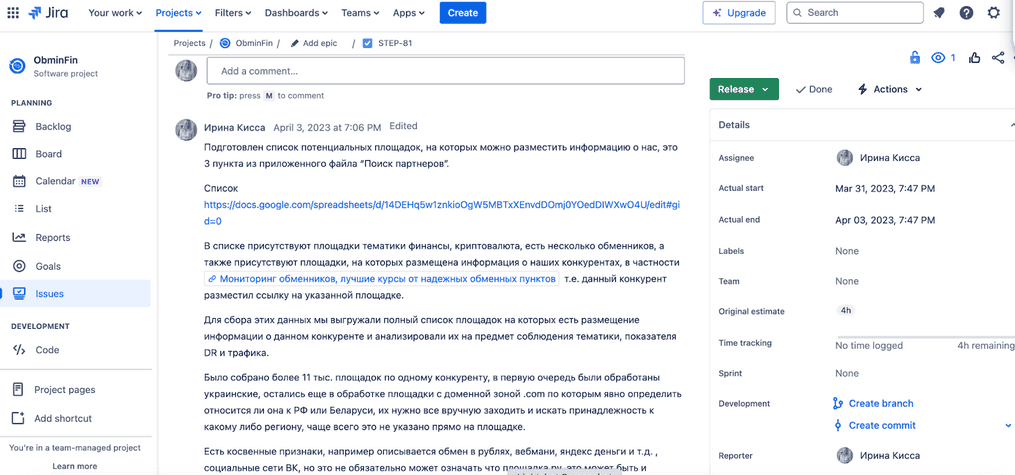This screenshot has height=475, width=1015.
Task: Click the thumbs-up vote icon
Action: [x=974, y=58]
